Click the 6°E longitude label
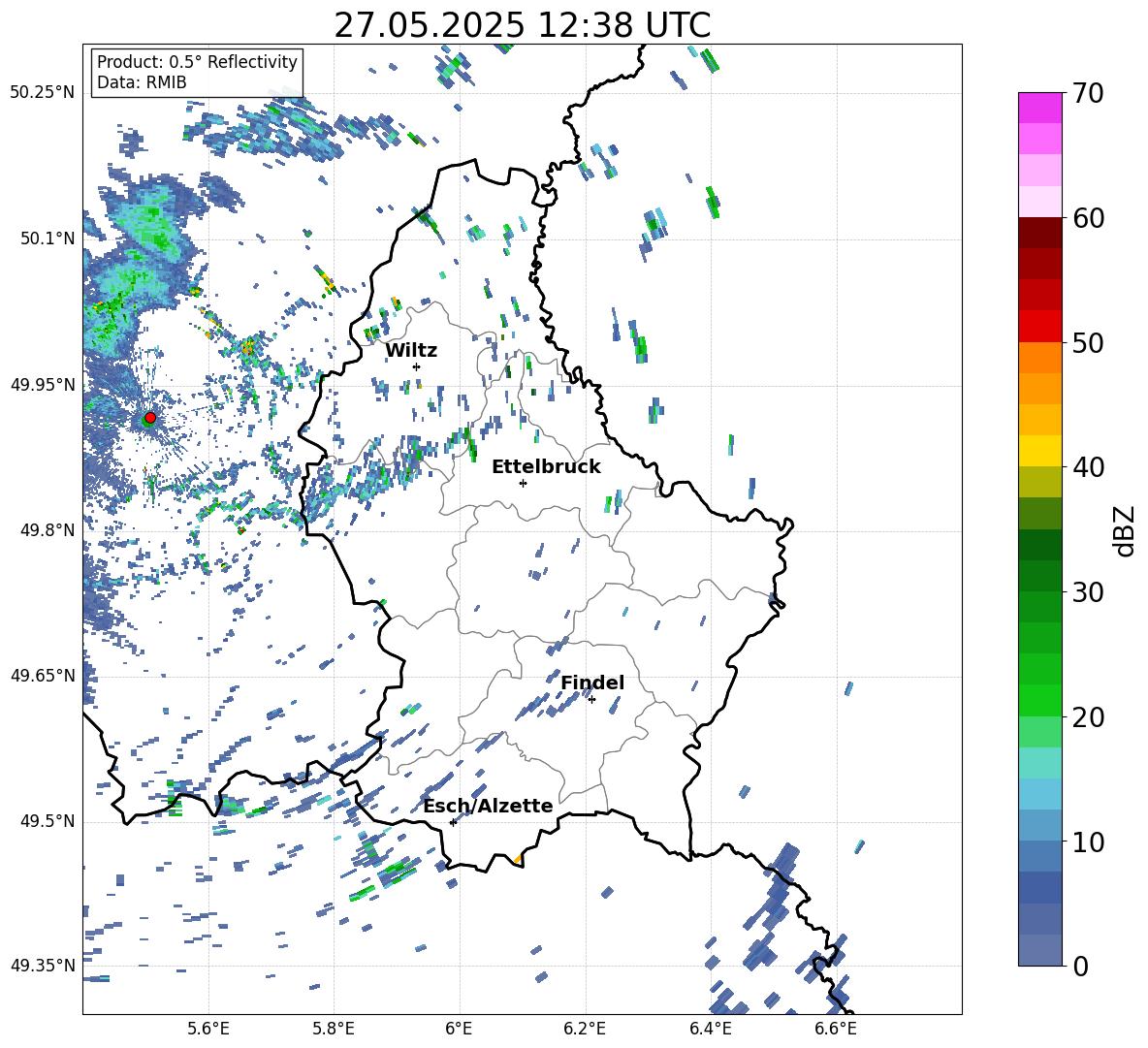Image resolution: width=1148 pixels, height=1048 pixels. 459,1029
